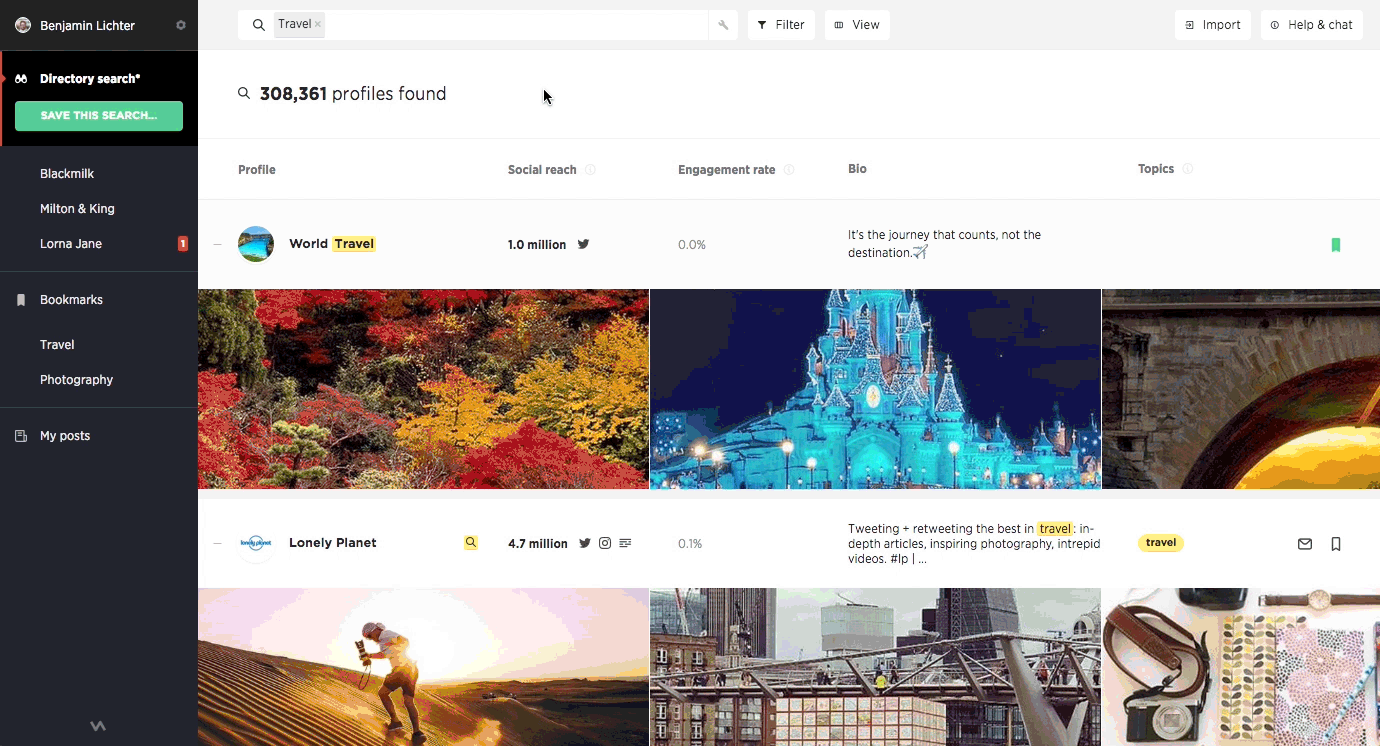Viewport: 1380px width, 746px height.
Task: Click the travel topic tag
Action: [1161, 543]
